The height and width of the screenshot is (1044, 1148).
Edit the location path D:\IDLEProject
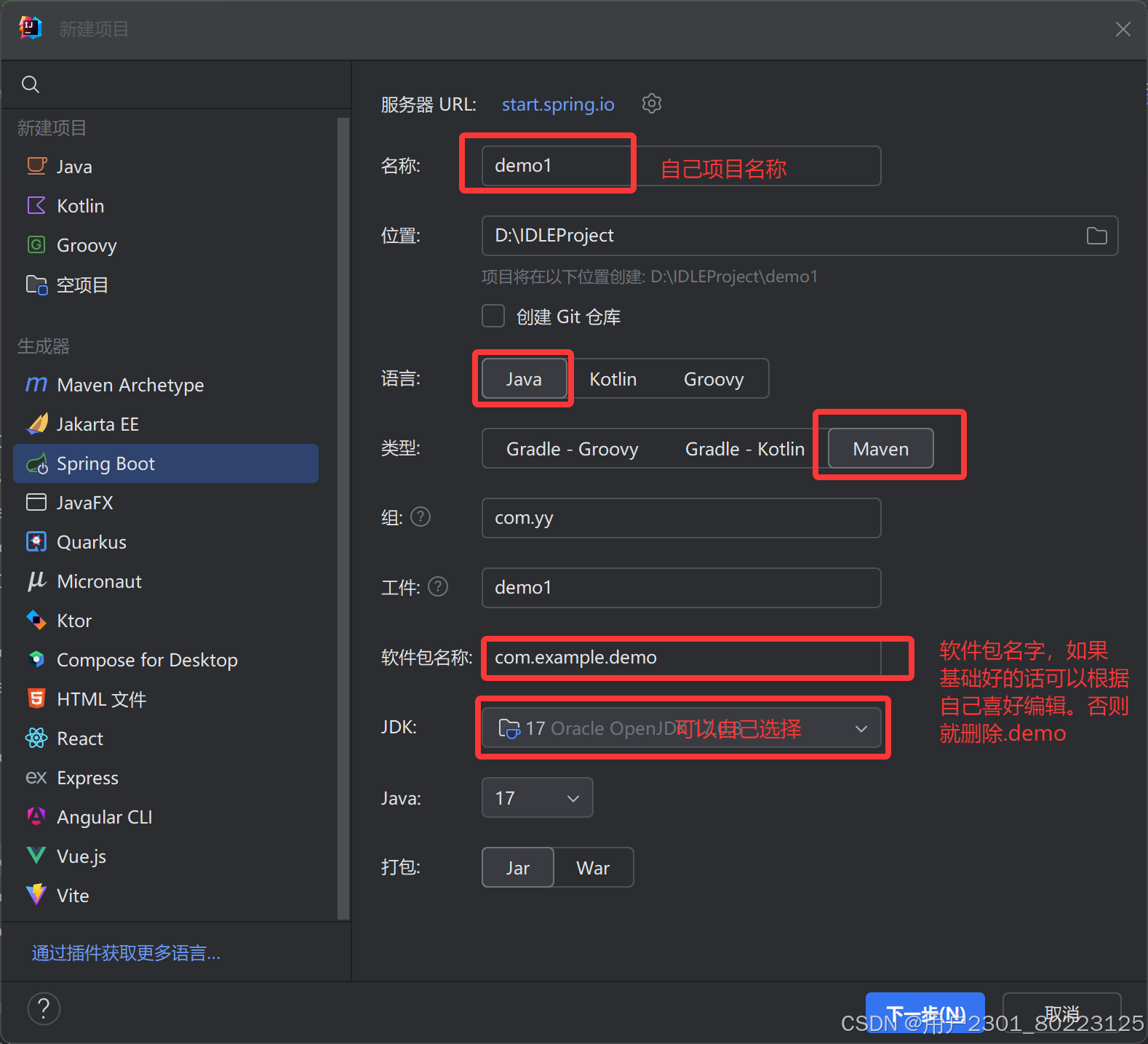pos(800,236)
